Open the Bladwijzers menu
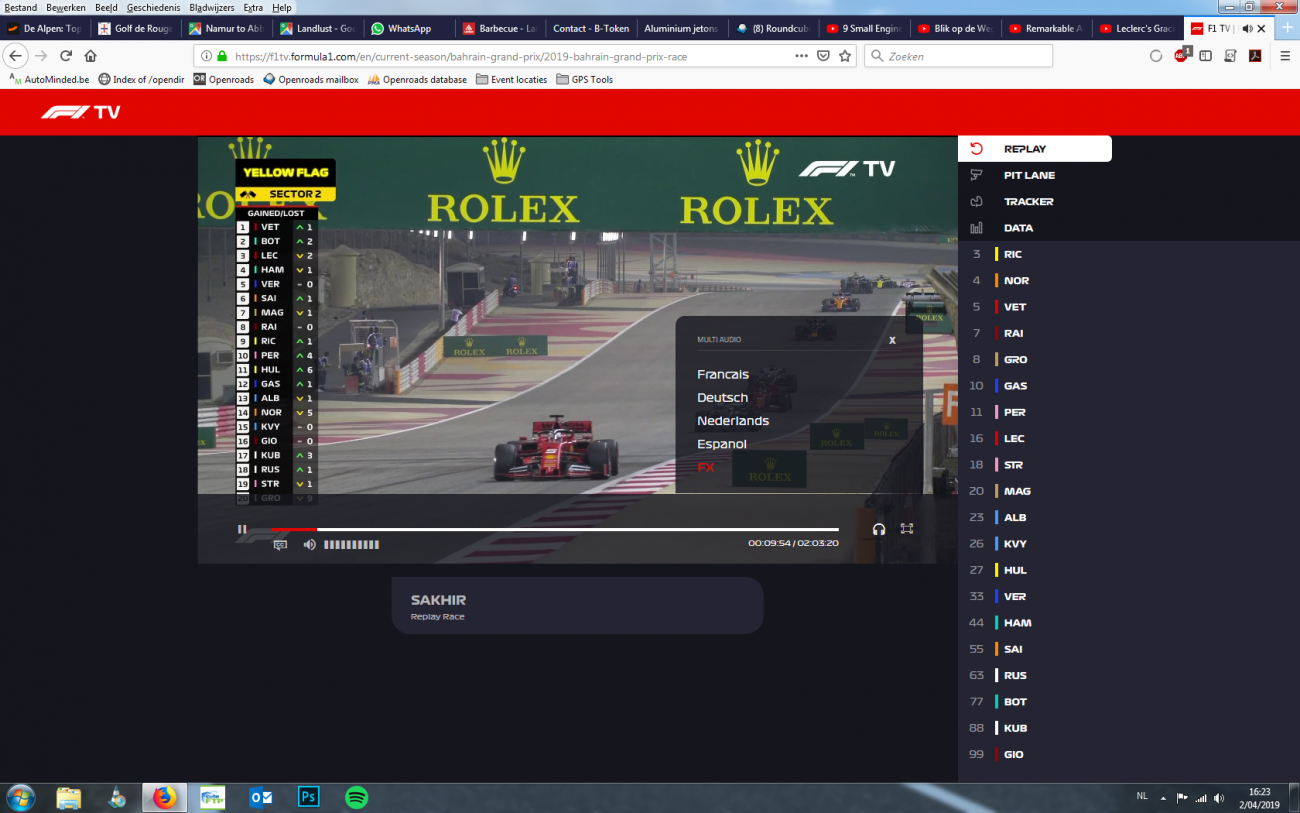The width and height of the screenshot is (1300, 813). 211,7
